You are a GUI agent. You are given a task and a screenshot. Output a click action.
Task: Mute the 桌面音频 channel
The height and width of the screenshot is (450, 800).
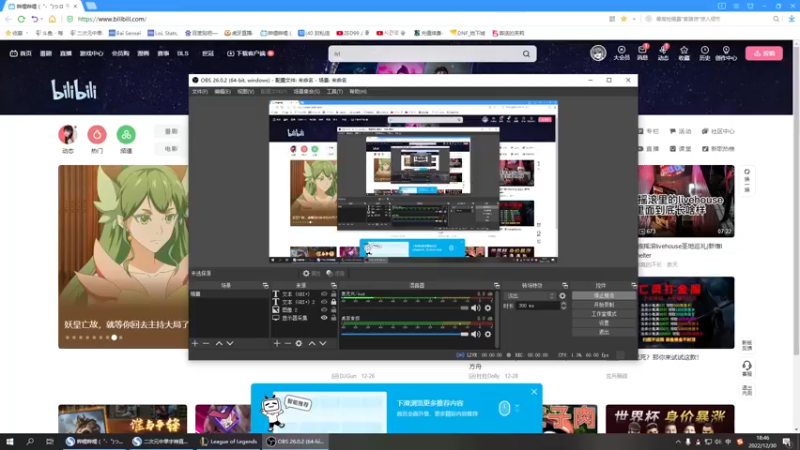coord(476,334)
